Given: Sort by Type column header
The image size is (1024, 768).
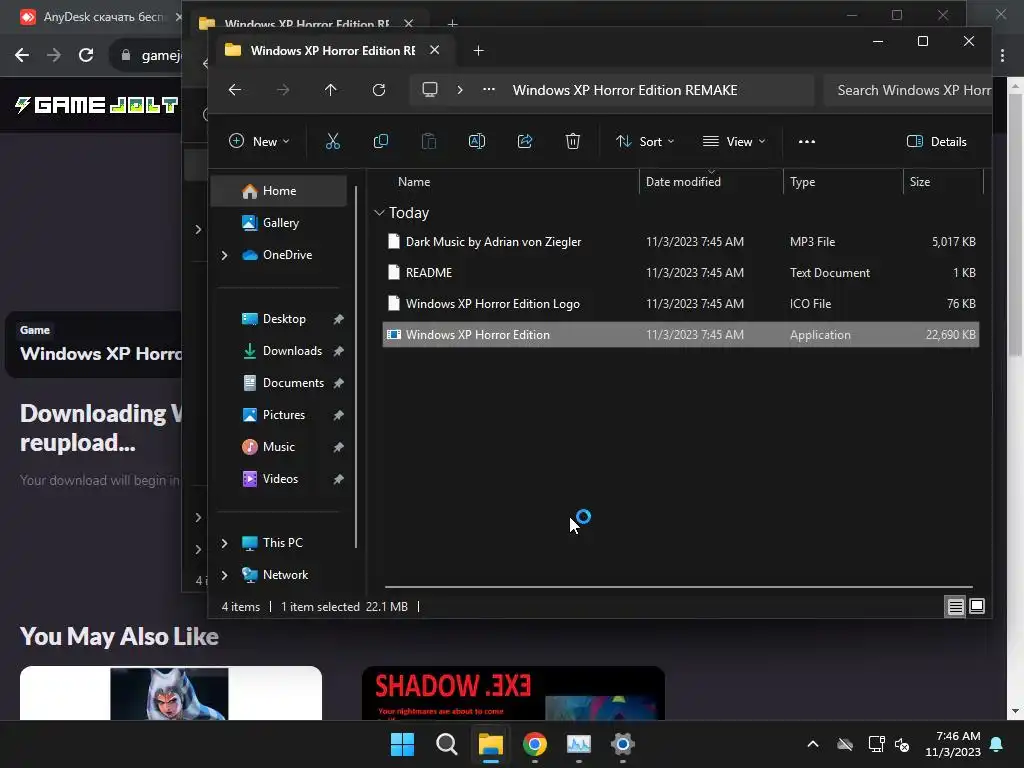Looking at the screenshot, I should [802, 182].
